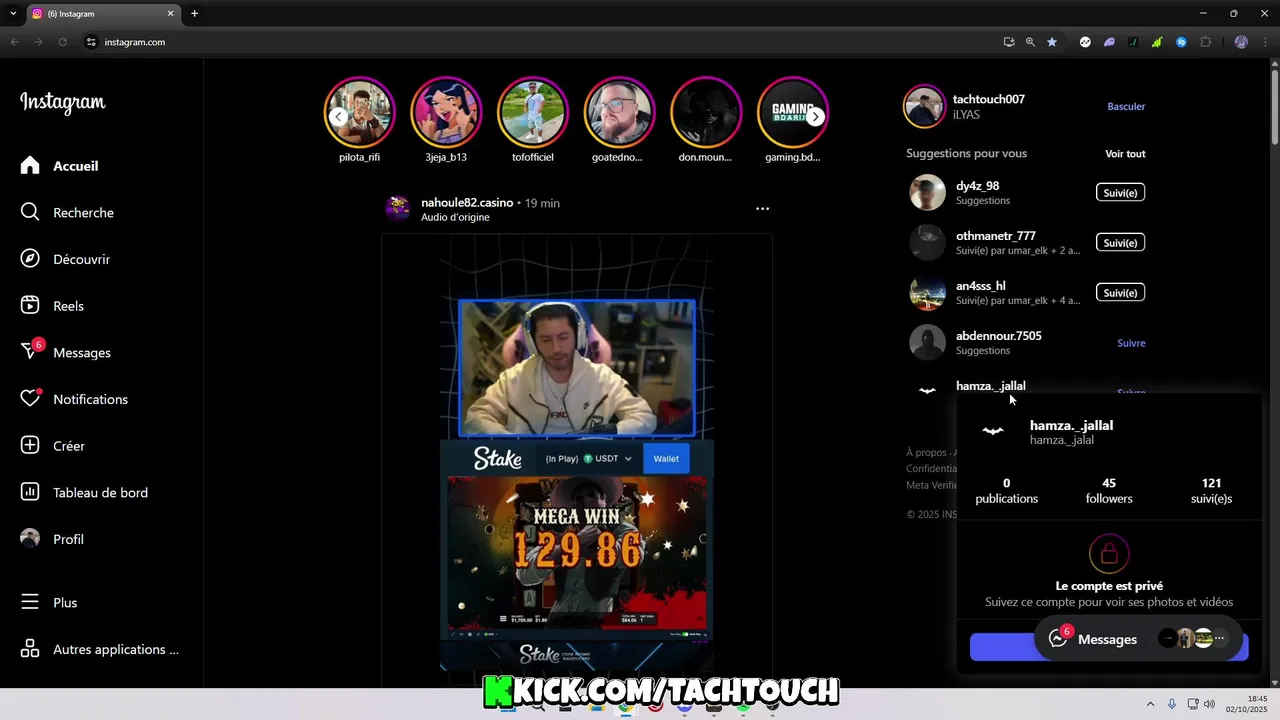Open othmanetr_777 profile
The width and height of the screenshot is (1280, 720).
pos(995,236)
